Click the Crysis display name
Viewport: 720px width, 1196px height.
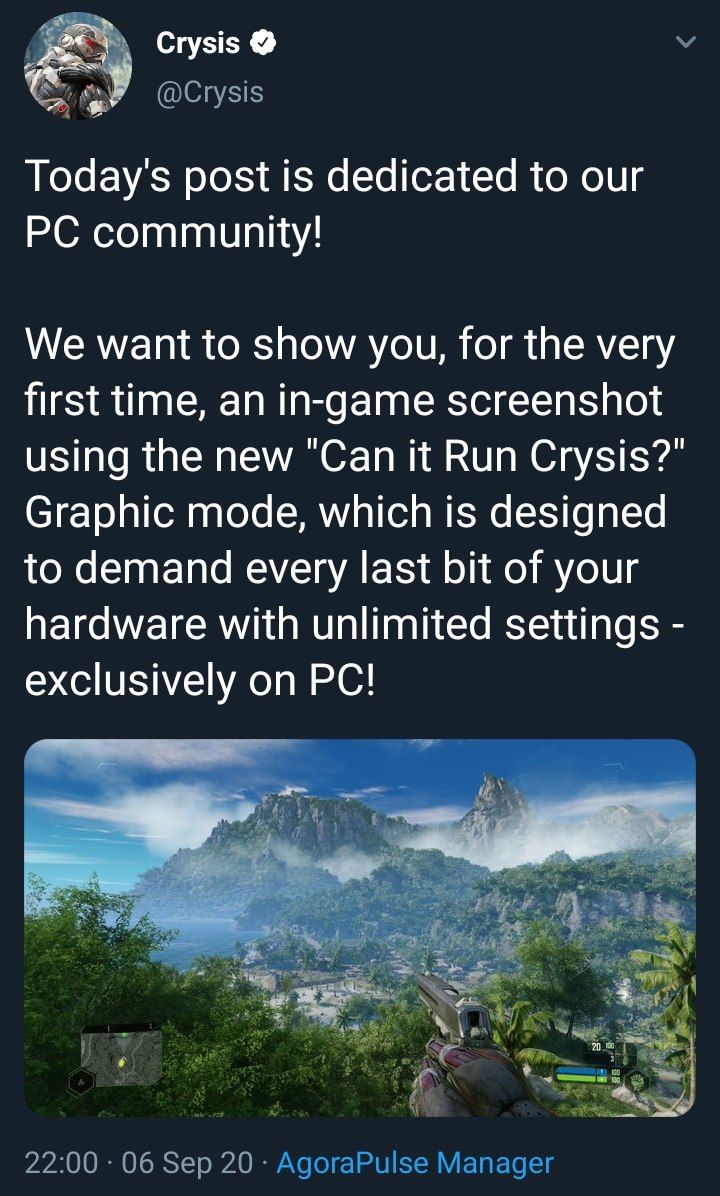pyautogui.click(x=198, y=43)
